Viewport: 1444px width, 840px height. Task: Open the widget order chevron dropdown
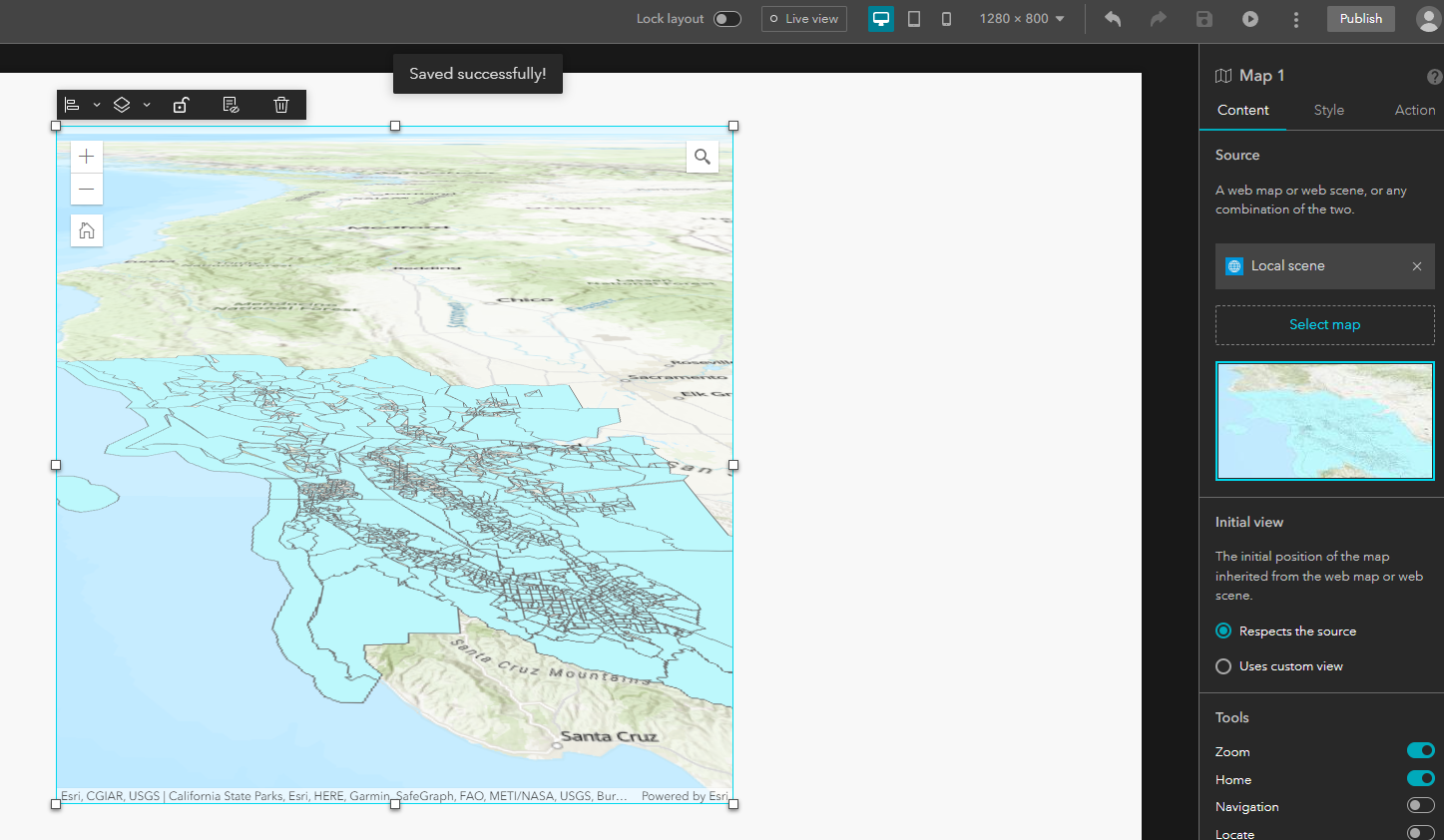(146, 104)
